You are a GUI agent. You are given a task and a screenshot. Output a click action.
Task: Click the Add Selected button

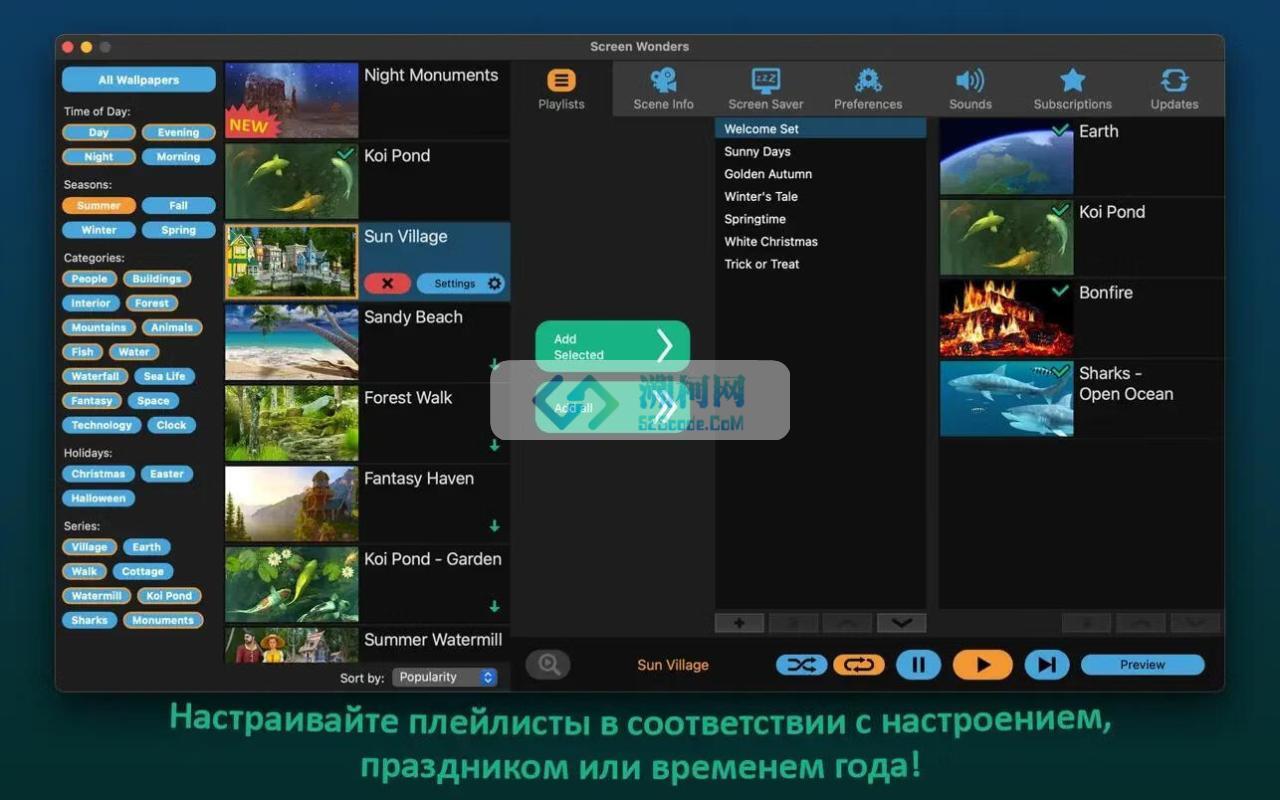click(x=612, y=346)
